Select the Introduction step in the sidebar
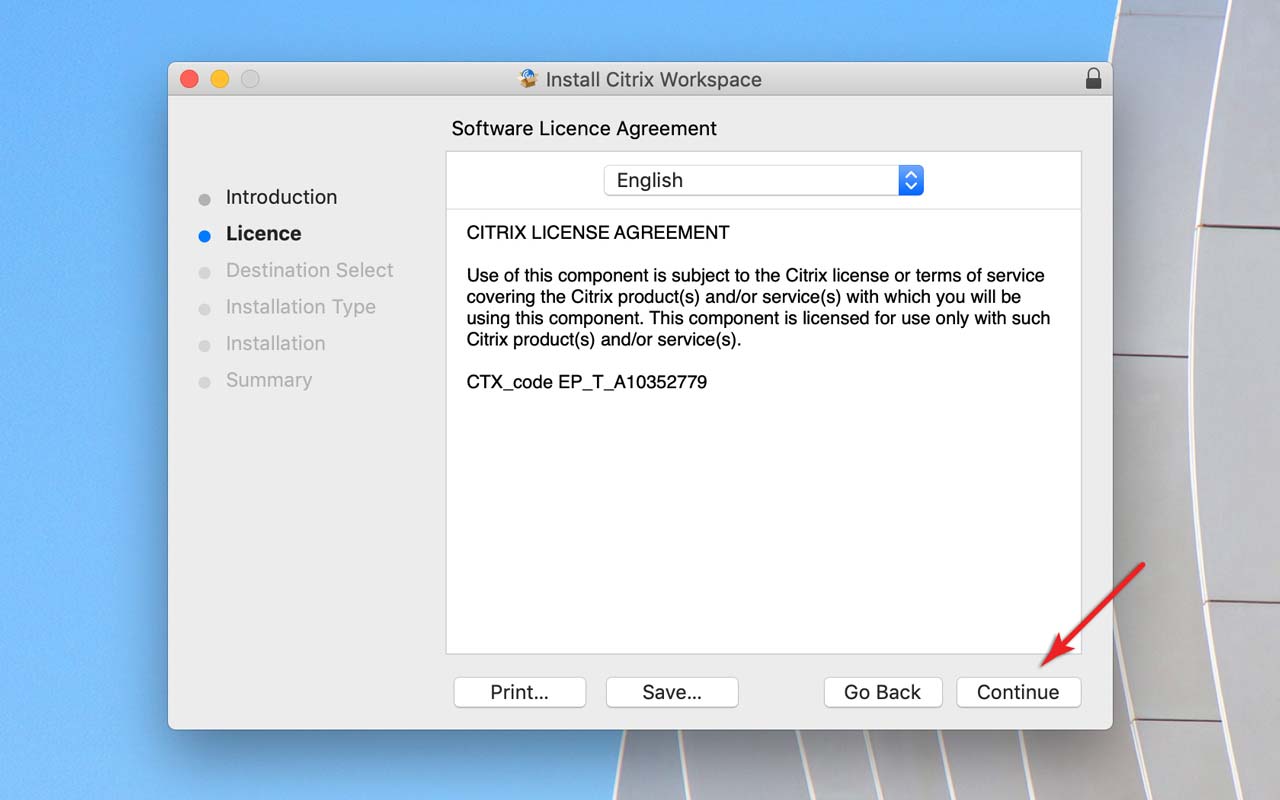The image size is (1280, 800). 281,197
